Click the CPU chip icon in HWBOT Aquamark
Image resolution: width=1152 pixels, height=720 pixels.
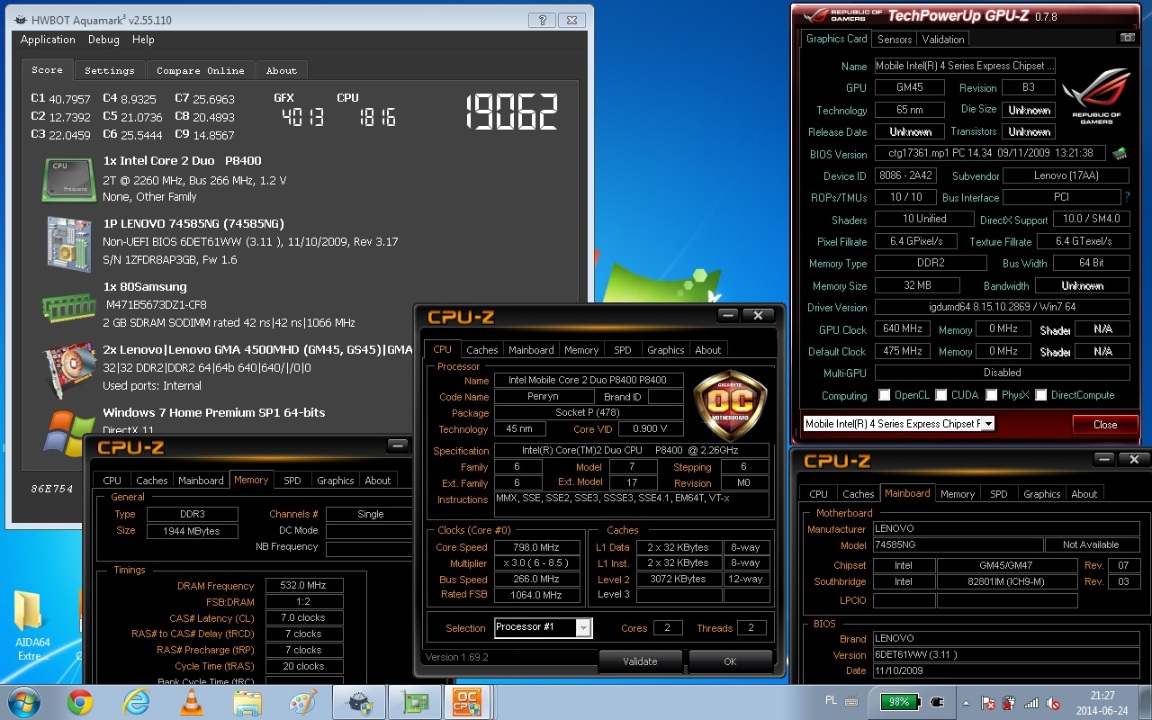click(69, 179)
